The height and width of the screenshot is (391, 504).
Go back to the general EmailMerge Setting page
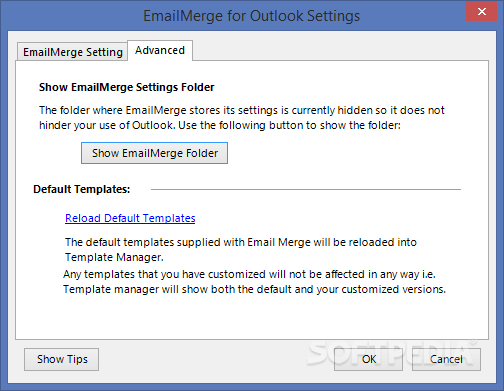tap(72, 52)
